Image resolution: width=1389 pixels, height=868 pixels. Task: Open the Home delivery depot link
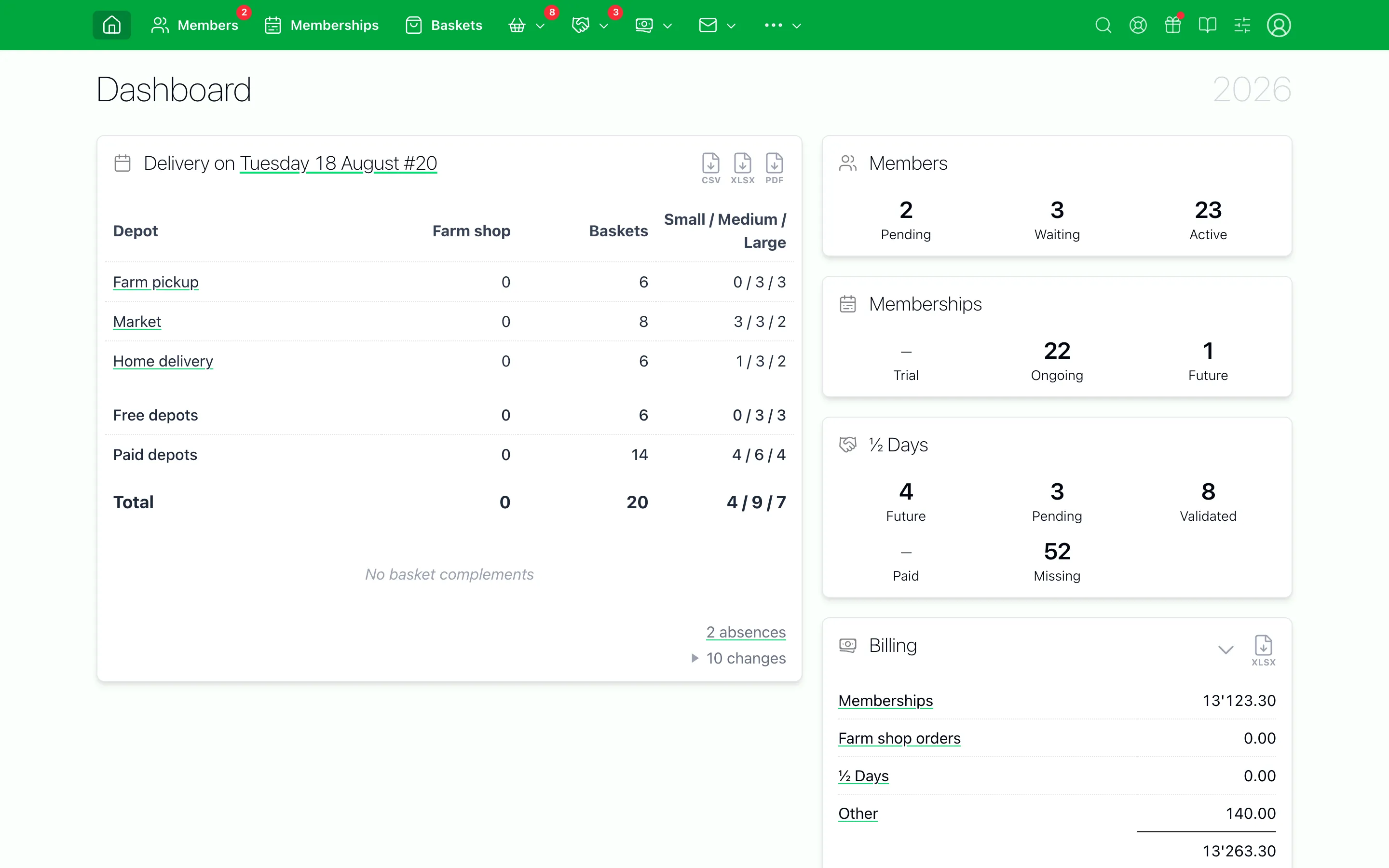163,361
